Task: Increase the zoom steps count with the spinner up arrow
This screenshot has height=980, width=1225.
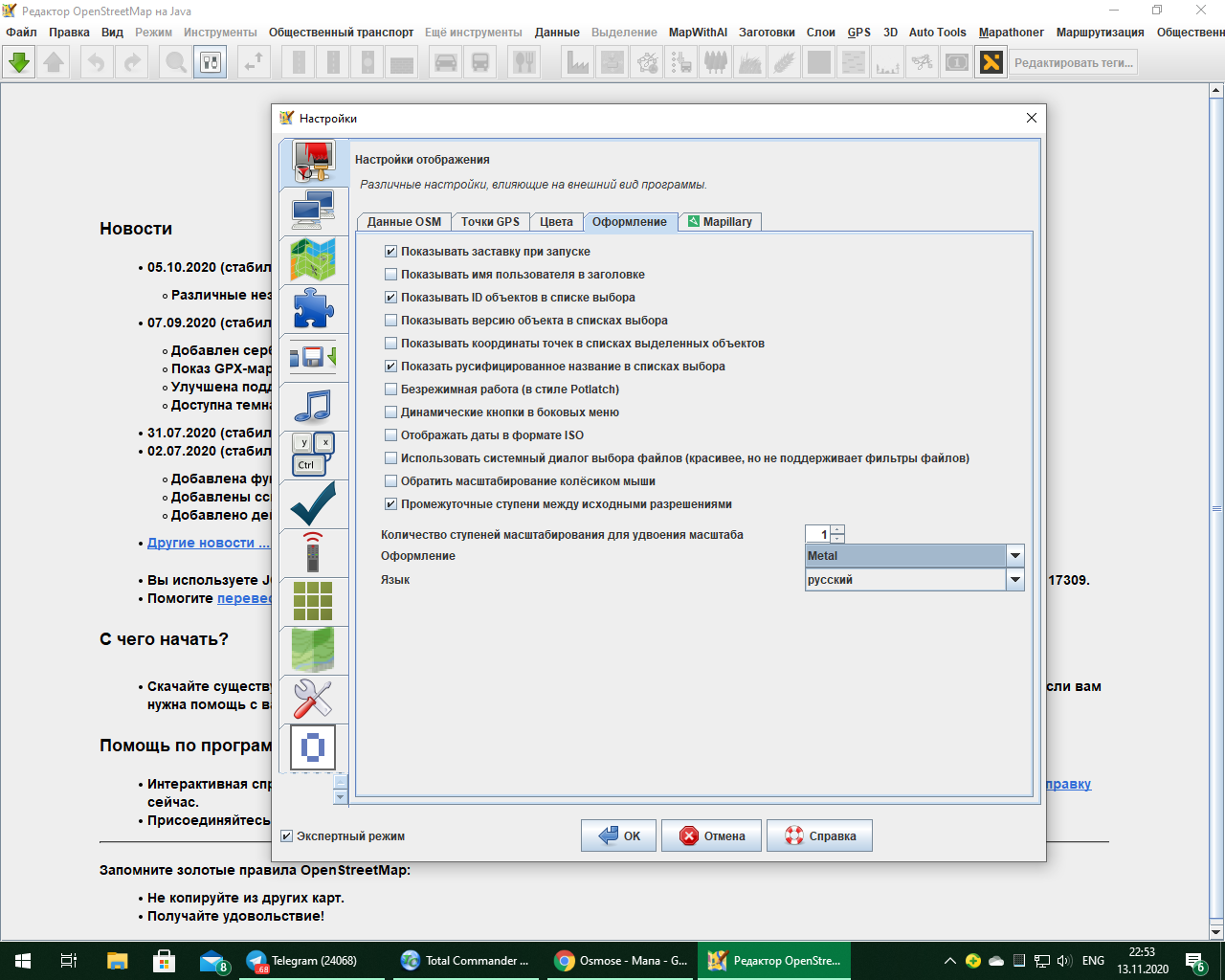Action: pos(837,529)
